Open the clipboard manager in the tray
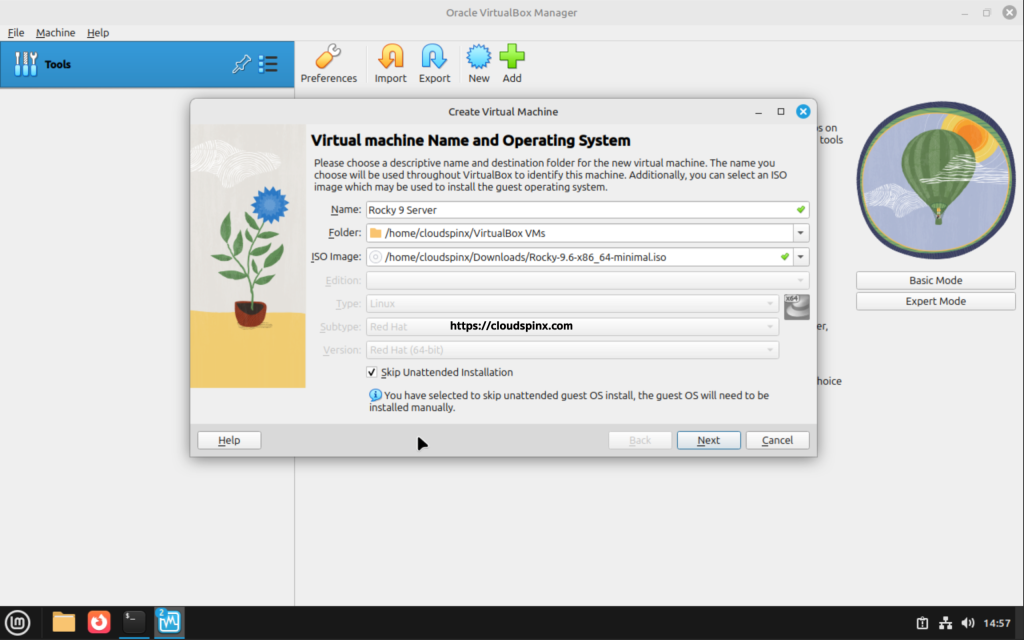 pos(922,621)
